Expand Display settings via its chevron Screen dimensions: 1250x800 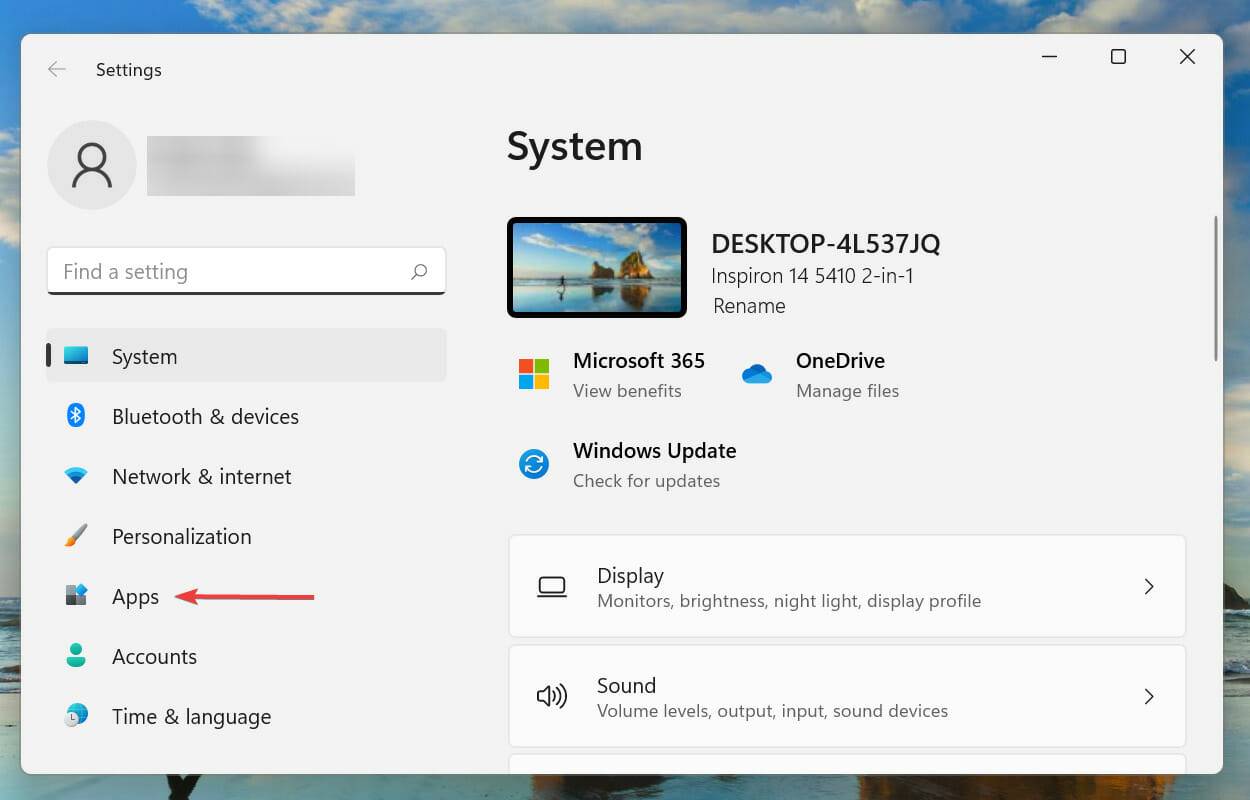[1149, 587]
